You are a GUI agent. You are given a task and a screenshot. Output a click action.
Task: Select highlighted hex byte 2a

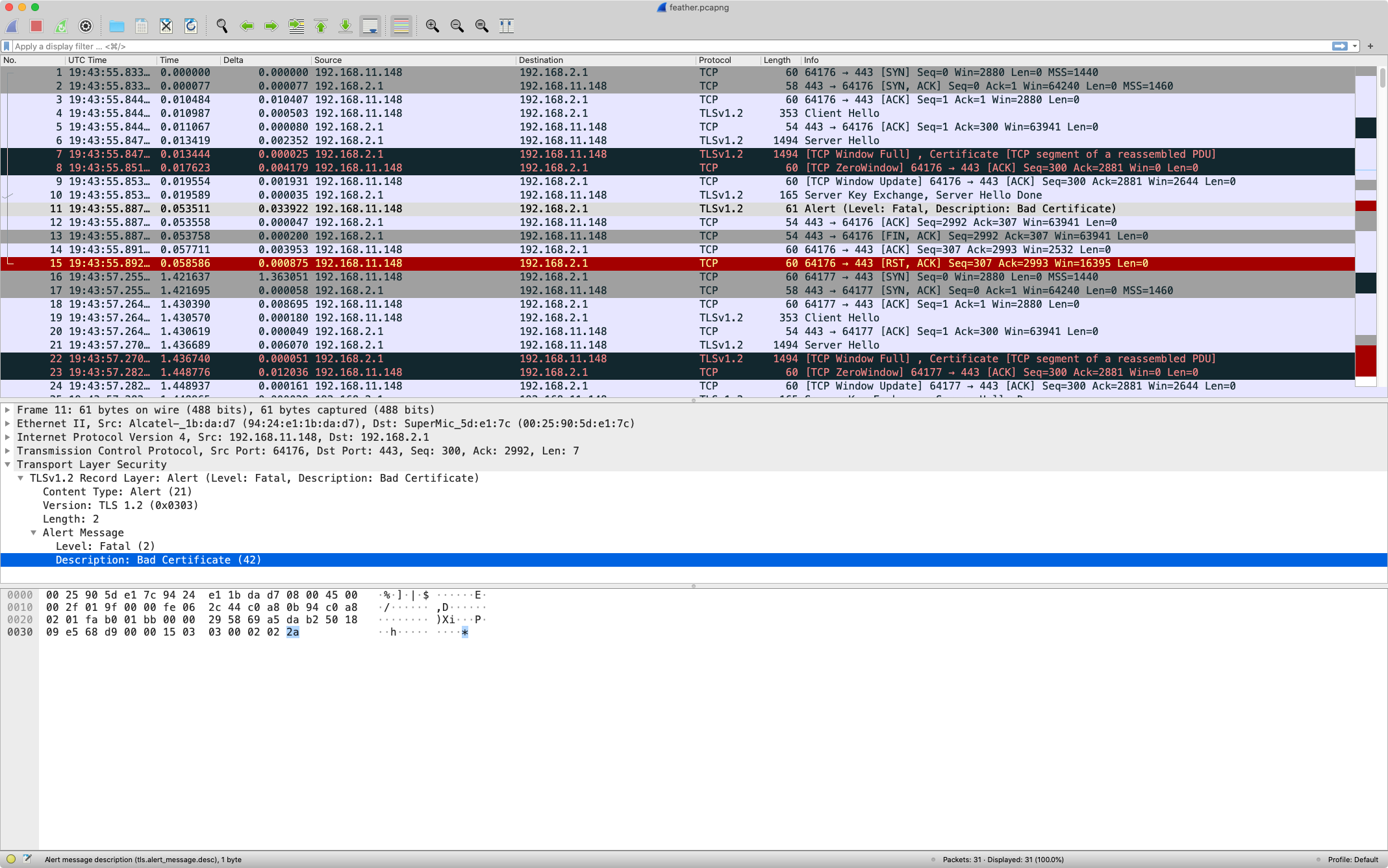[x=293, y=632]
